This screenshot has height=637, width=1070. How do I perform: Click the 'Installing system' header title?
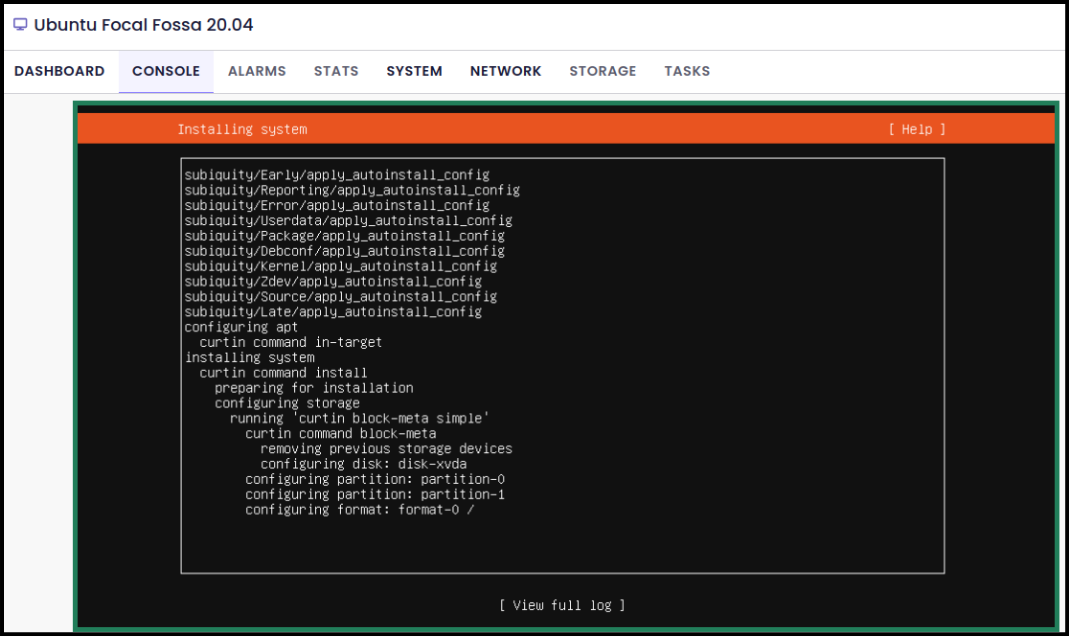coord(242,129)
